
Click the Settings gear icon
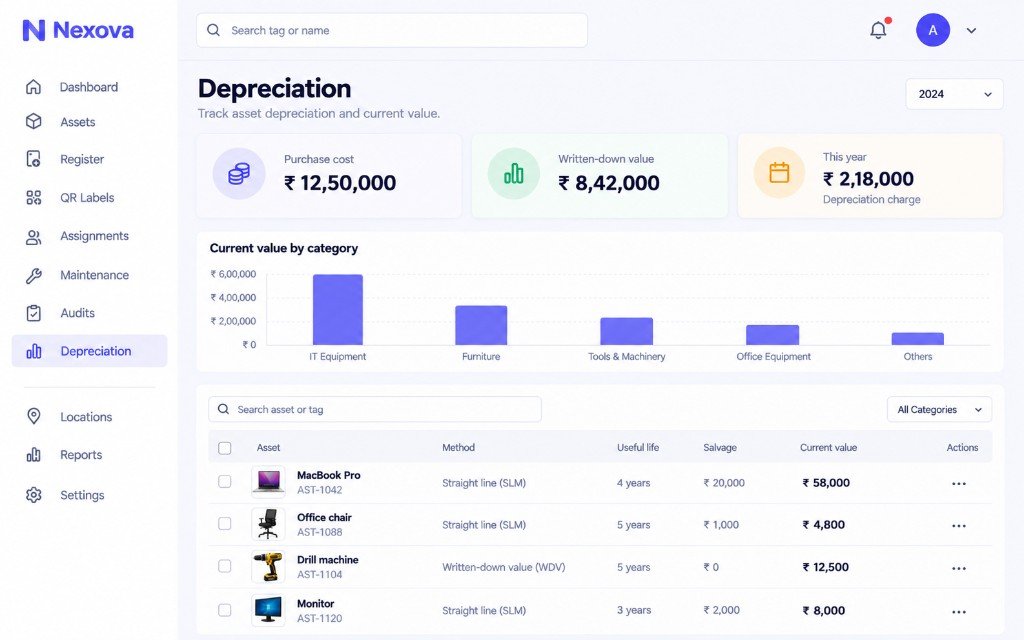[34, 494]
